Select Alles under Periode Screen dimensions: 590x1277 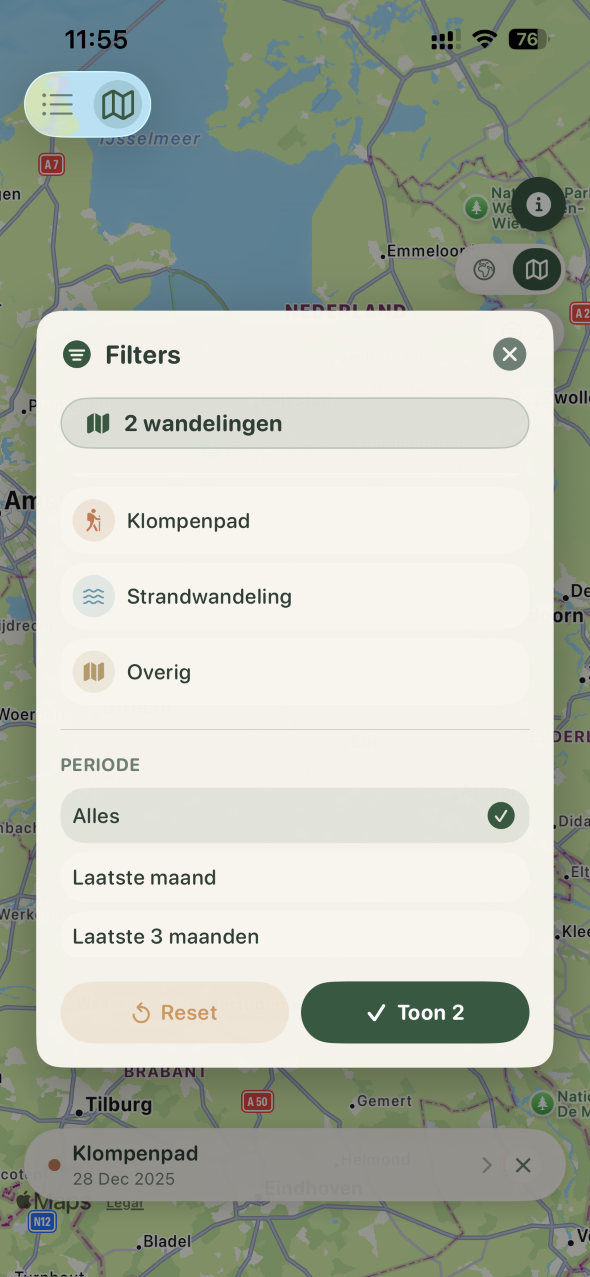point(294,815)
